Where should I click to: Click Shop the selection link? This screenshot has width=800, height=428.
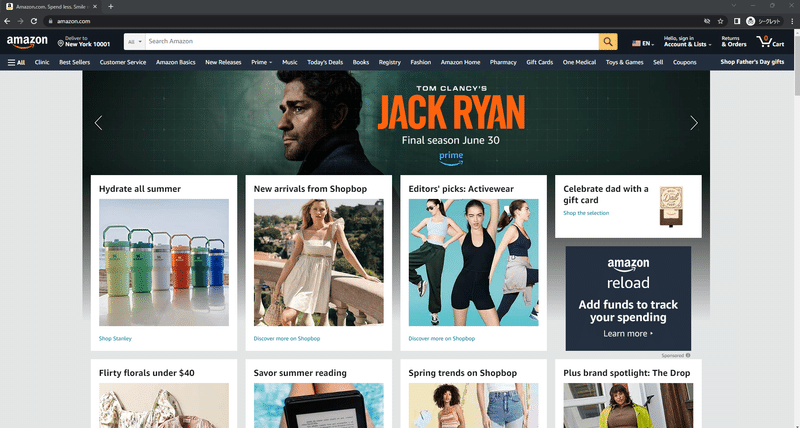[x=586, y=213]
